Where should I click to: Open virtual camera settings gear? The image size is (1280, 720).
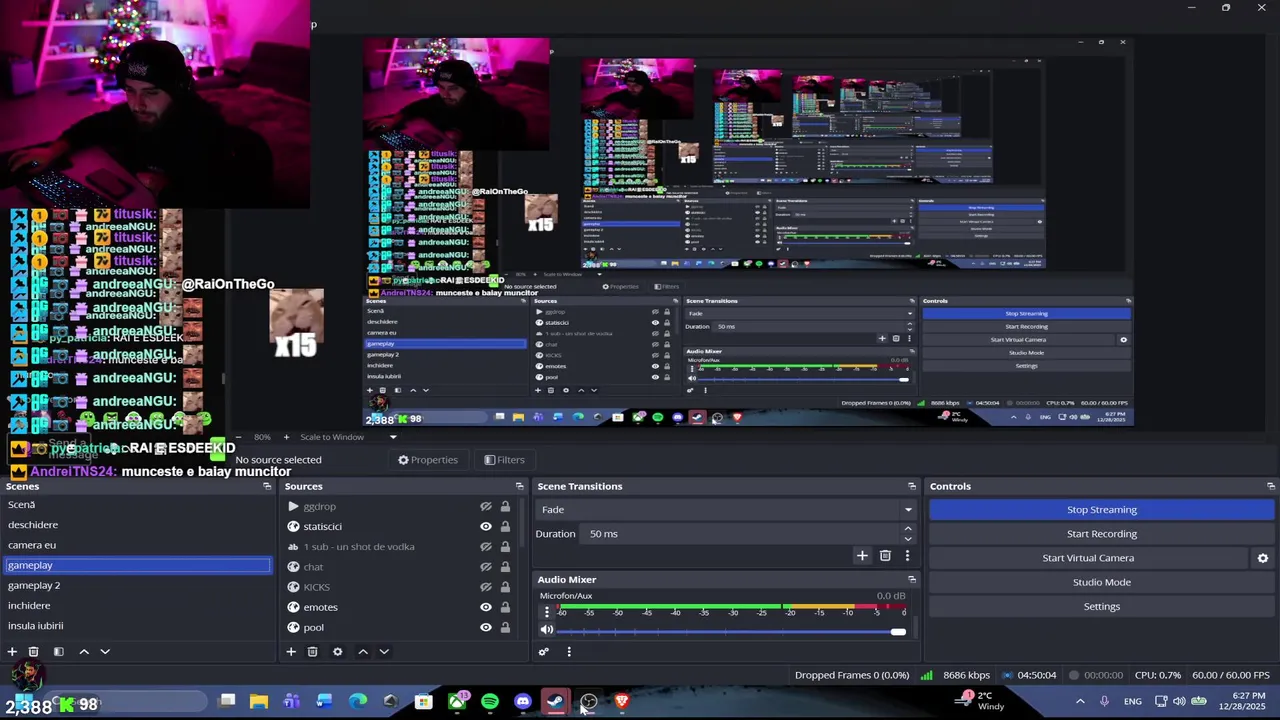[1262, 558]
